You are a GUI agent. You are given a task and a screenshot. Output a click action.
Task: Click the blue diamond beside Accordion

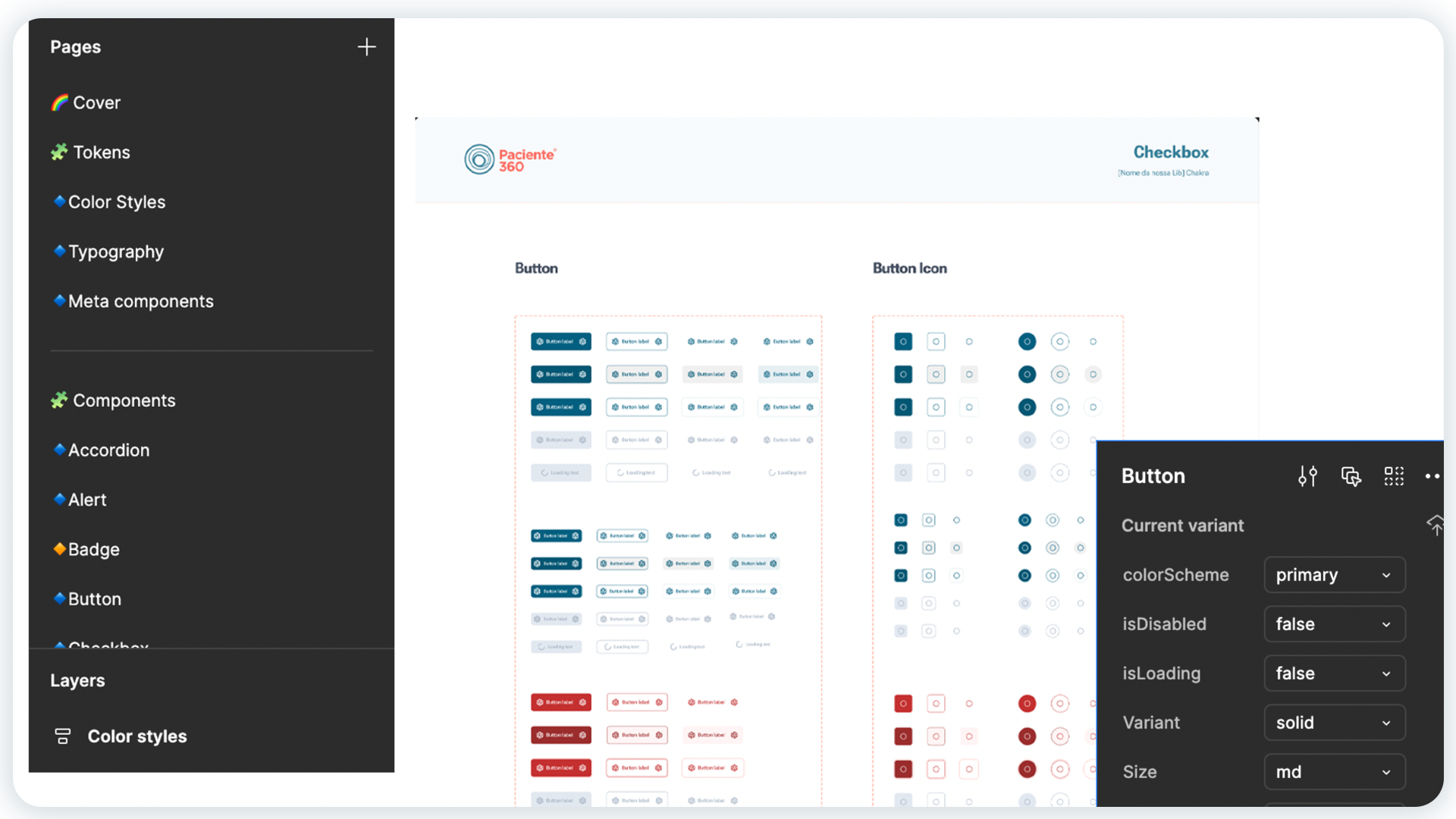click(59, 449)
